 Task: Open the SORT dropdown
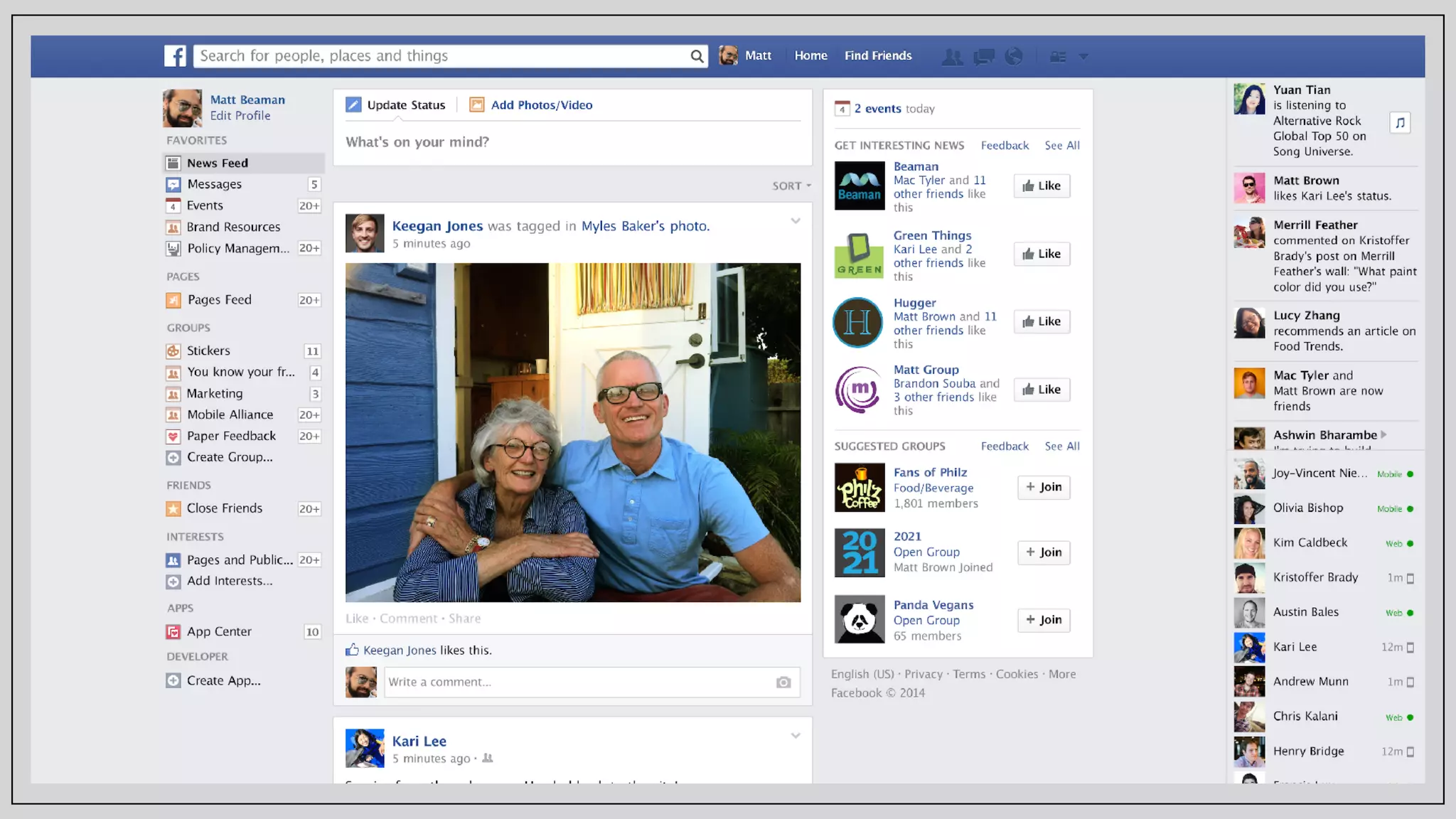coord(791,186)
